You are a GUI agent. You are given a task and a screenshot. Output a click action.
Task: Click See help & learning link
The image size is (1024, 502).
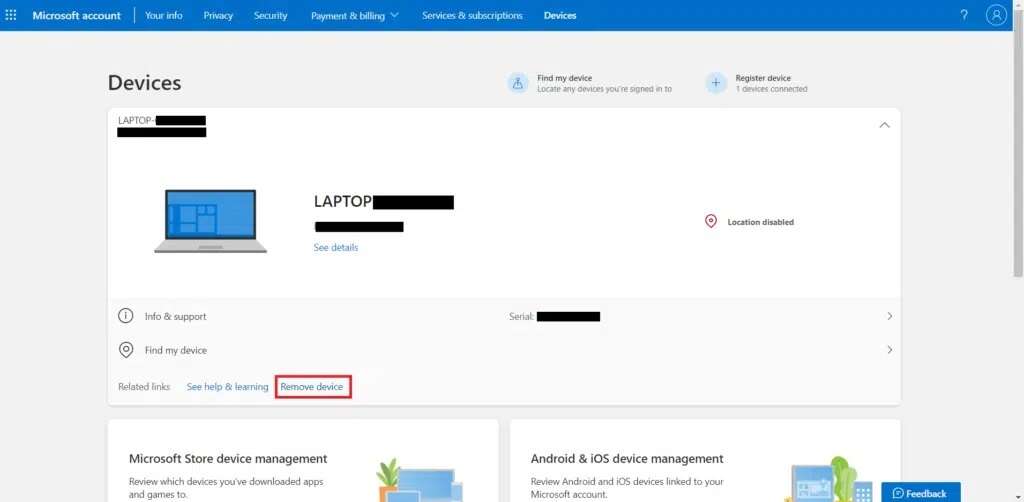(227, 387)
